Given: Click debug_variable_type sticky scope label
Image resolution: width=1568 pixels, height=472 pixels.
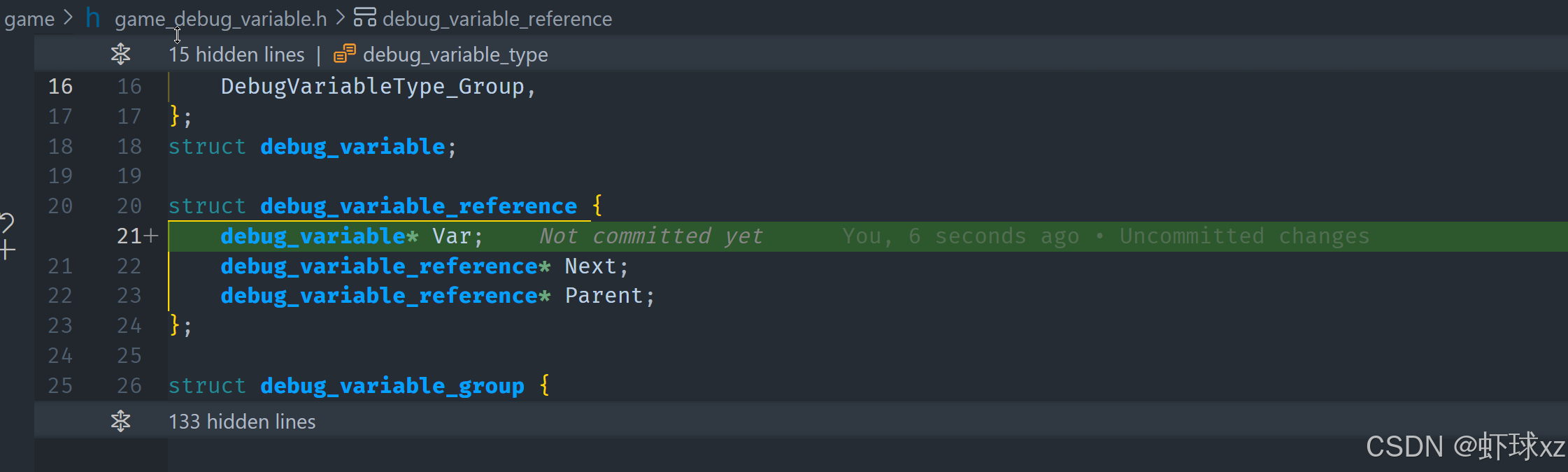Looking at the screenshot, I should click(455, 55).
